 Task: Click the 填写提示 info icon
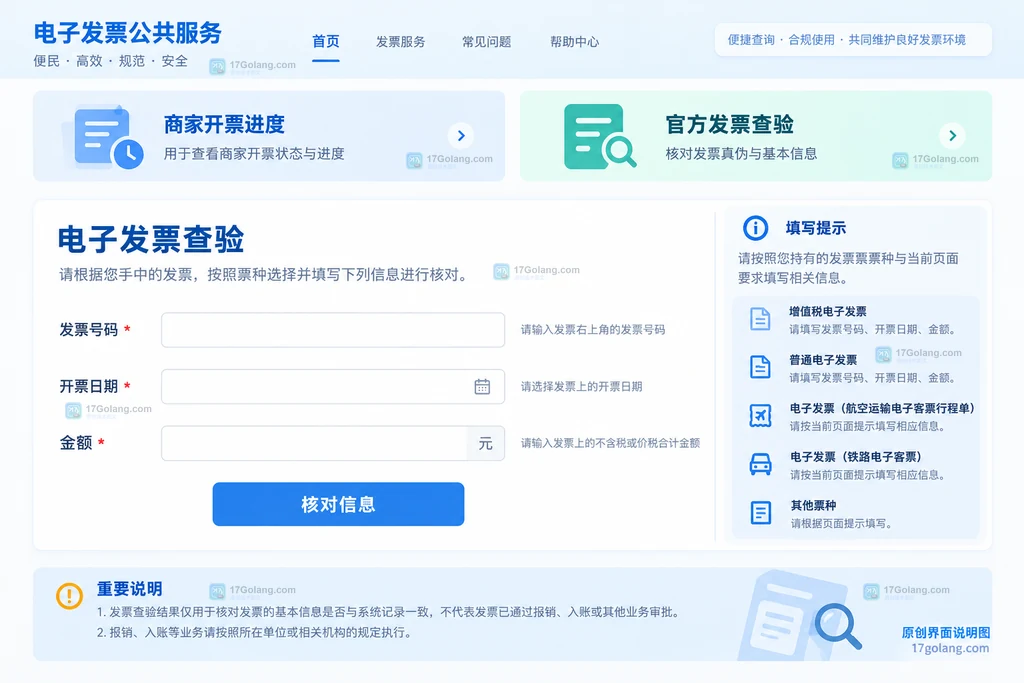(756, 228)
